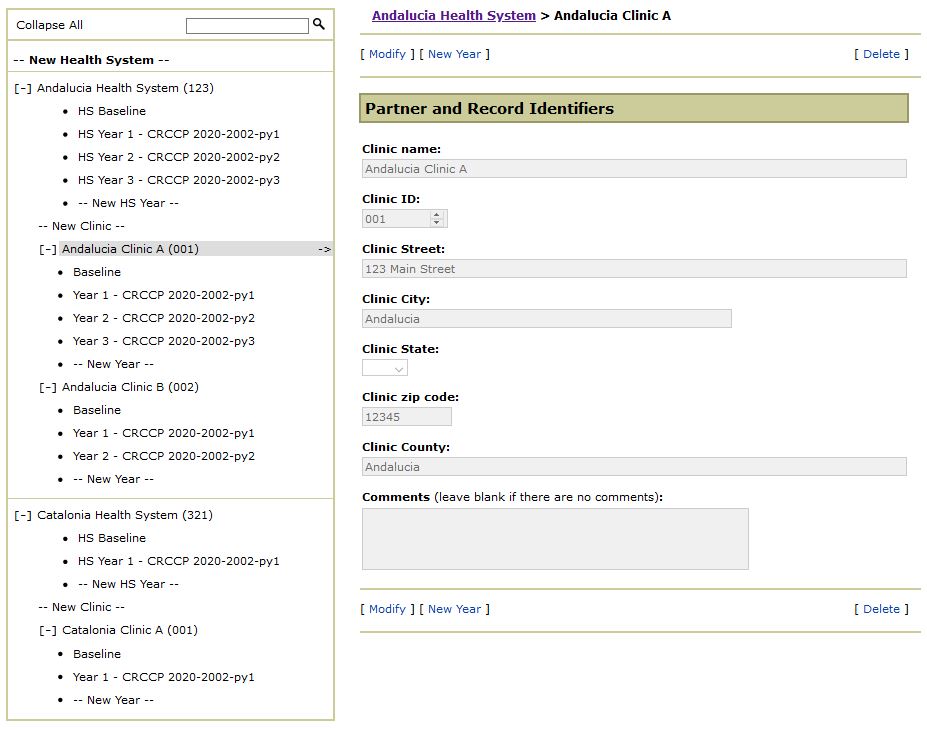Collapse the Andalucia Clinic B node
The width and height of the screenshot is (927, 730).
[x=48, y=387]
